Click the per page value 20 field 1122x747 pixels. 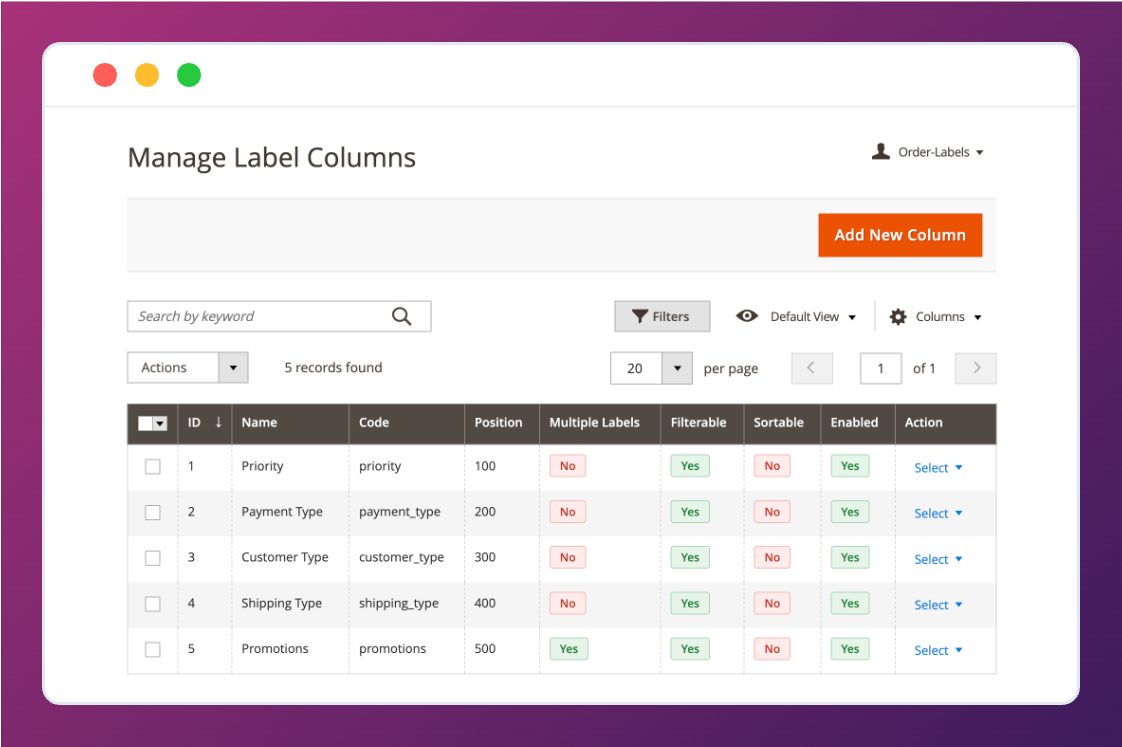635,368
